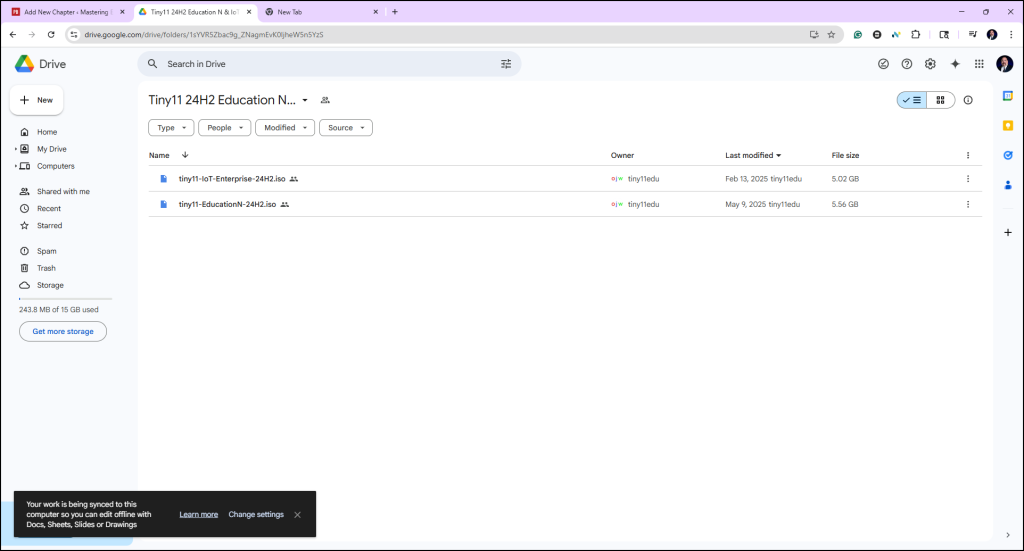Bookmark this page star icon

tap(831, 35)
